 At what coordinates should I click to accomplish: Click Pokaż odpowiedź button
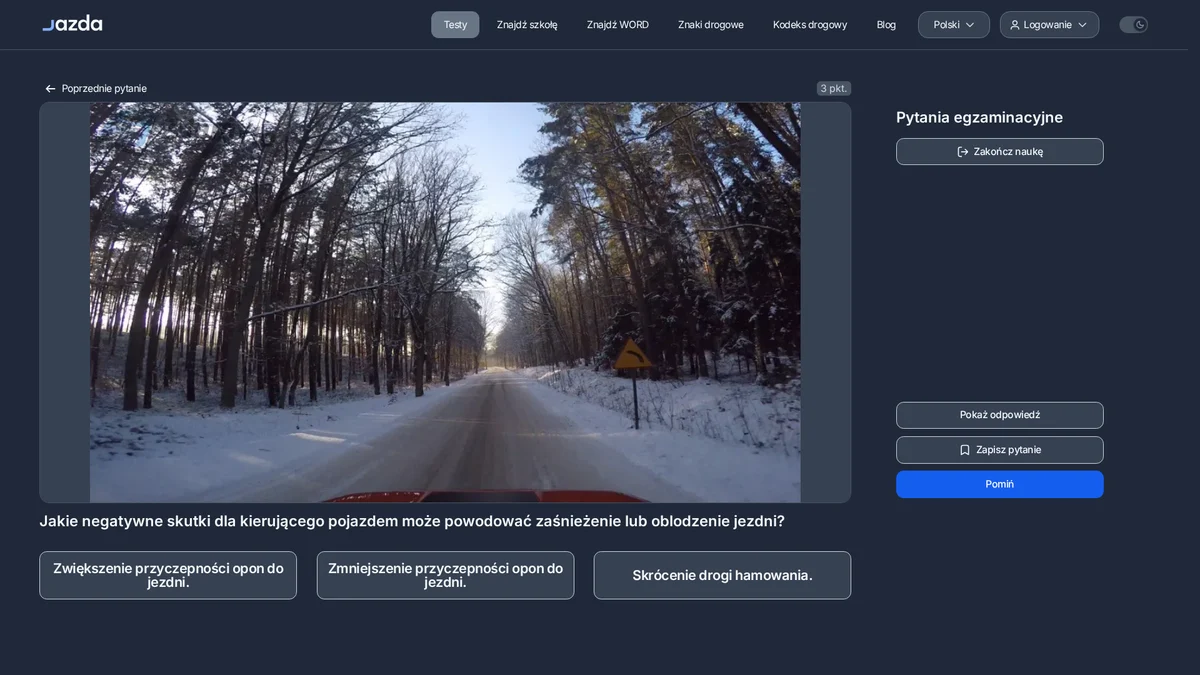[x=1000, y=415]
